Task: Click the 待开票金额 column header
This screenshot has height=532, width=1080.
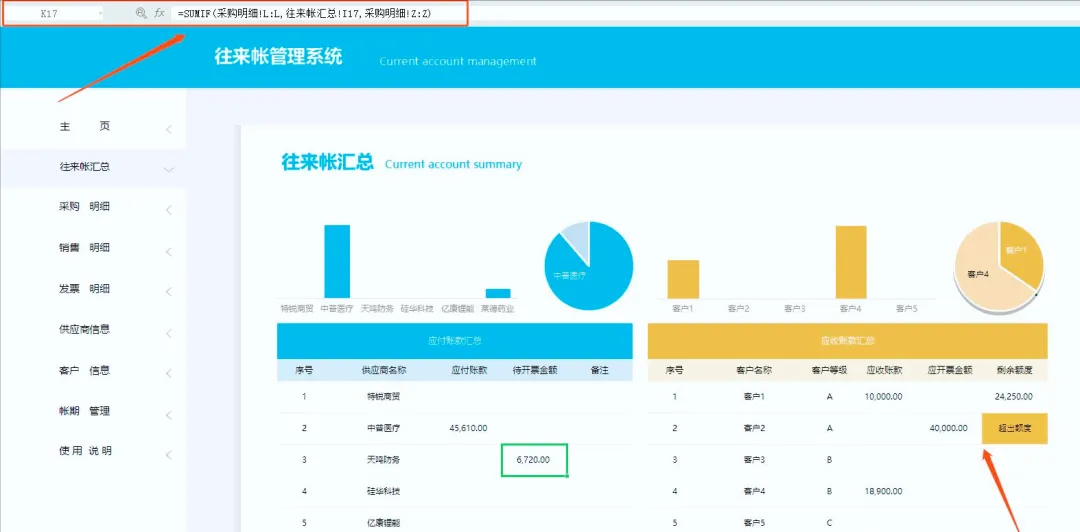Action: click(534, 370)
